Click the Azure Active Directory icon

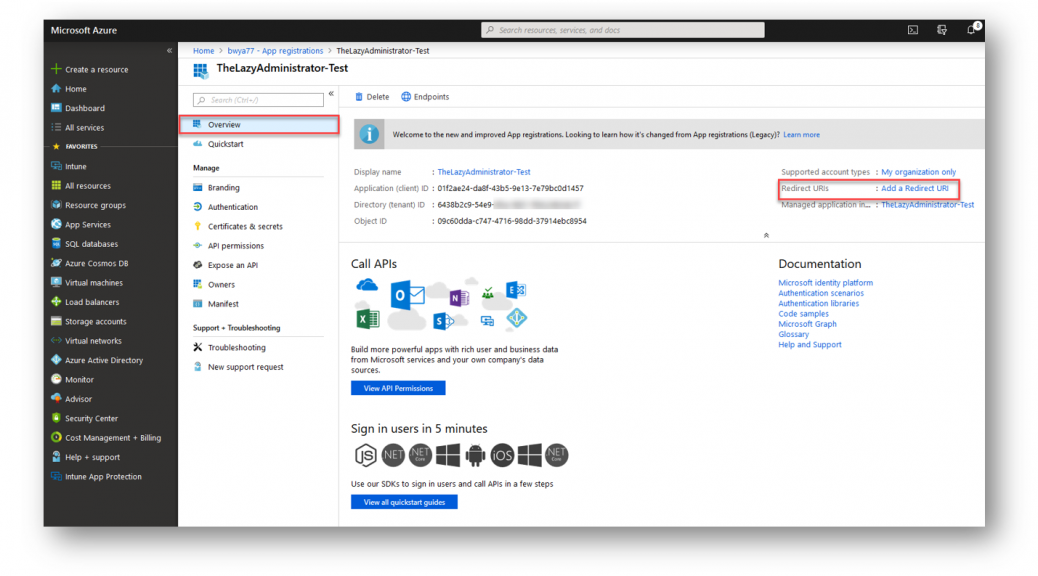click(56, 360)
